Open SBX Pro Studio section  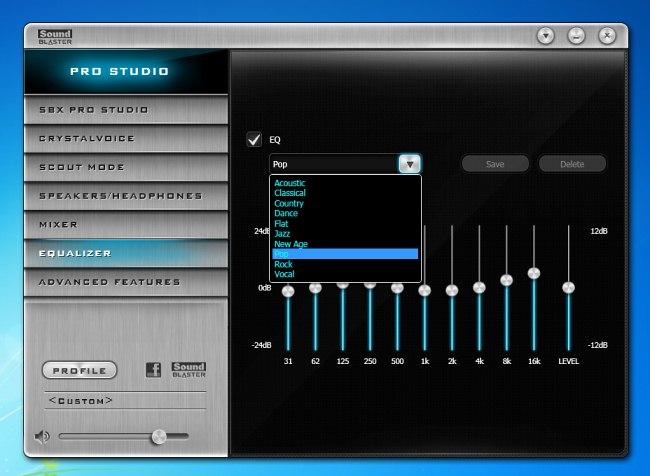(126, 110)
